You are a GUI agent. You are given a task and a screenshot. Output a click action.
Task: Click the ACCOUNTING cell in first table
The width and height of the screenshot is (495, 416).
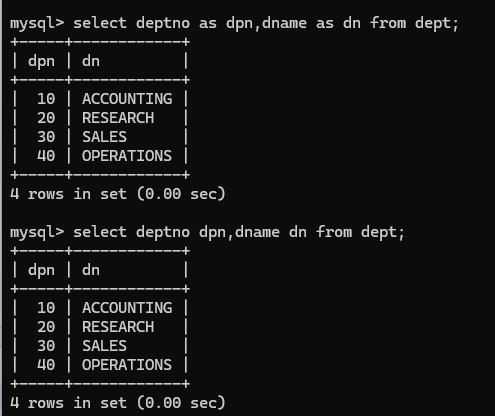point(127,99)
